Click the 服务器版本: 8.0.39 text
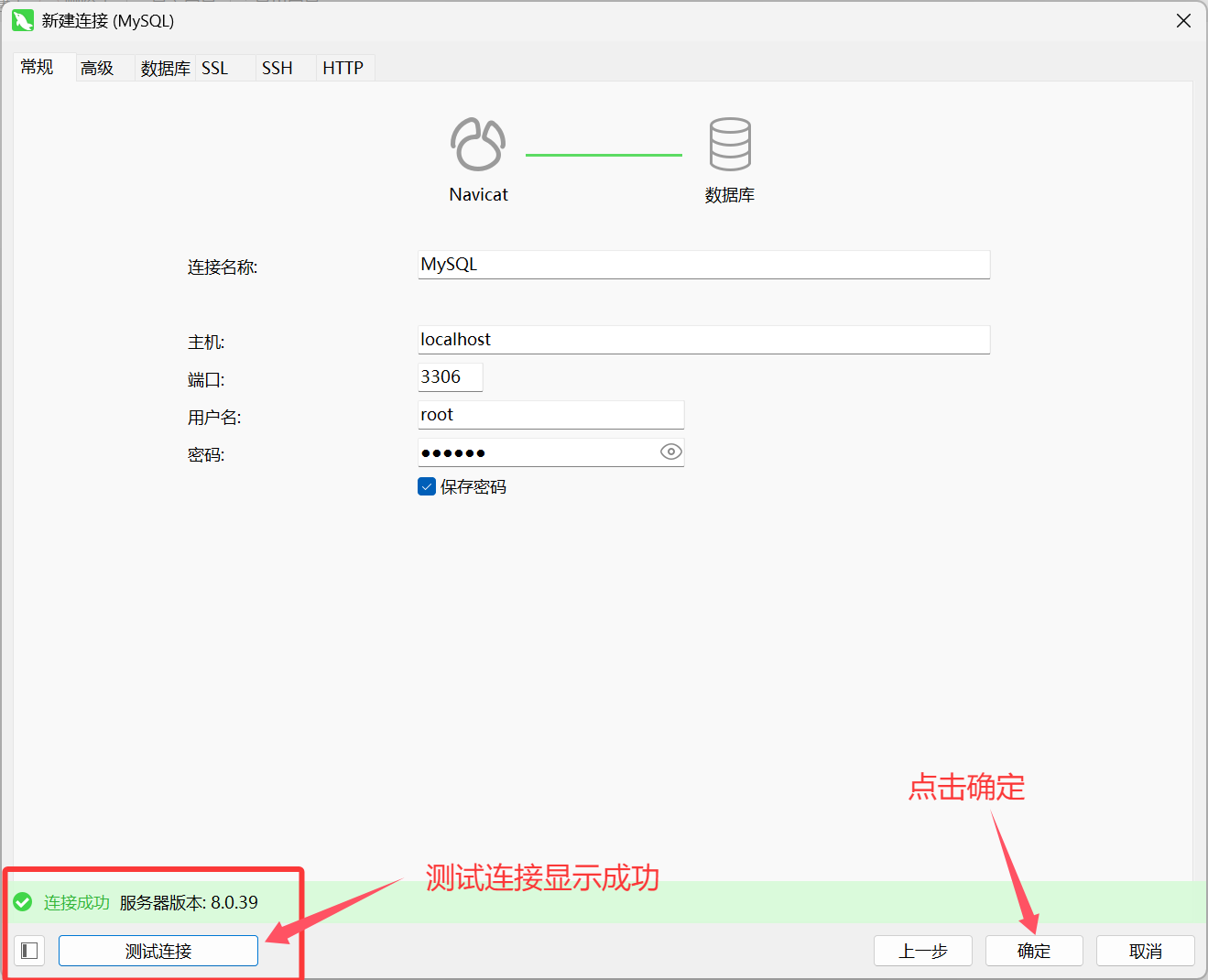This screenshot has height=980, width=1208. click(189, 902)
